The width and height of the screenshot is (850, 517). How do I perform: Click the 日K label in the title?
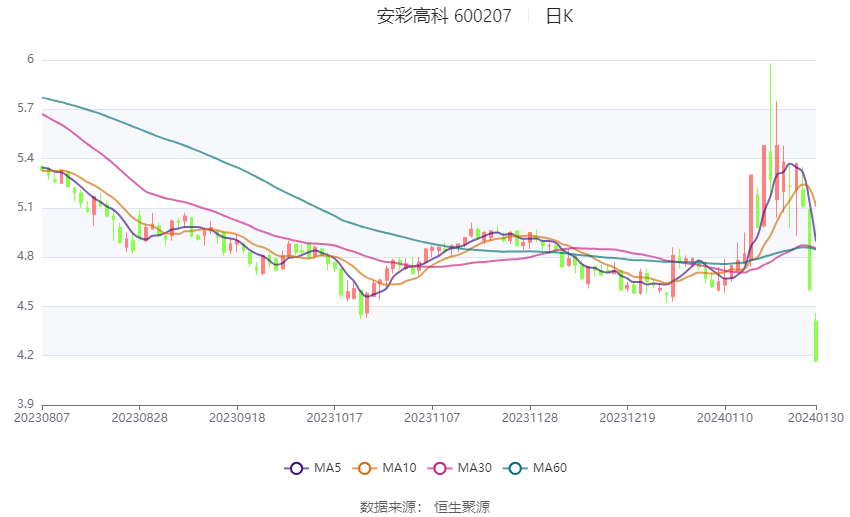coord(559,16)
